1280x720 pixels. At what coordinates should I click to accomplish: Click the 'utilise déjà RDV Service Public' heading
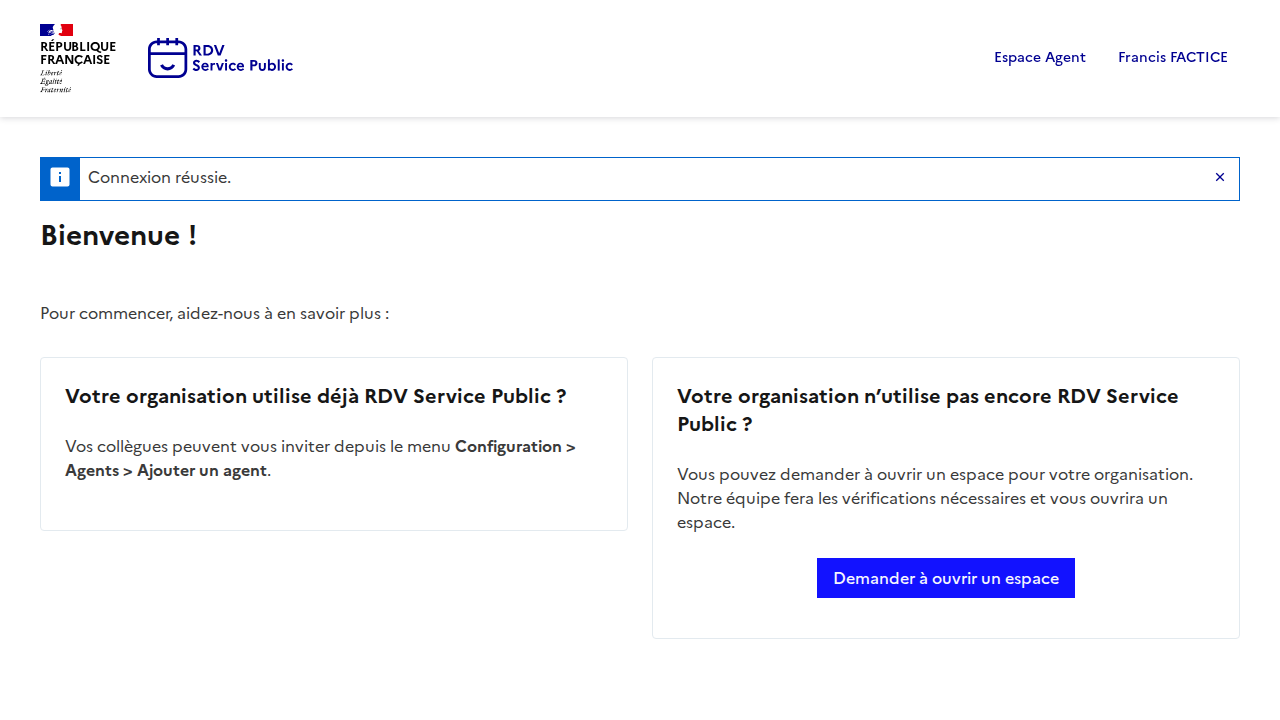click(315, 396)
